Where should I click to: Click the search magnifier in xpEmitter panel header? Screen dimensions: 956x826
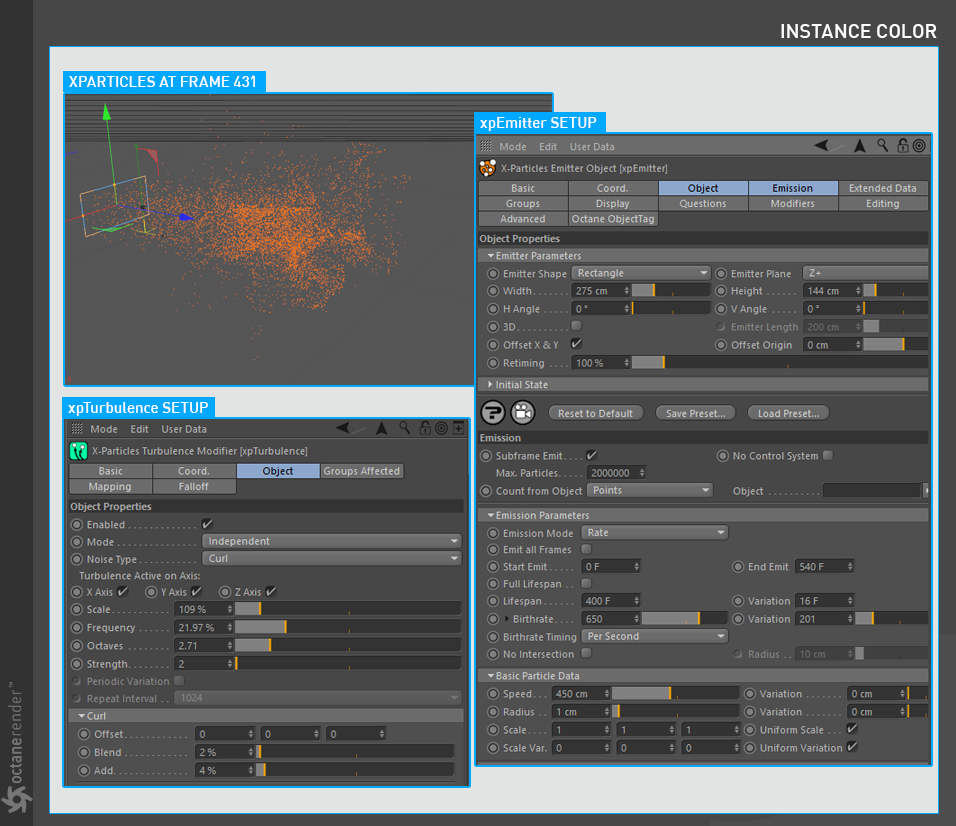883,146
